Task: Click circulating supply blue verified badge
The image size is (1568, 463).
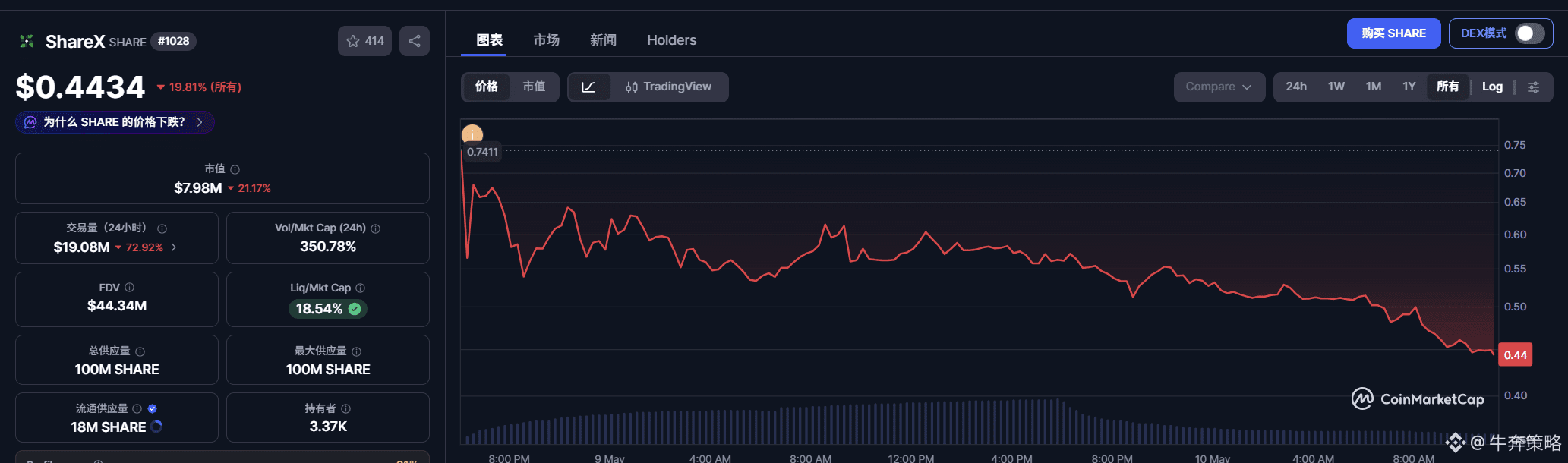Action: click(x=153, y=408)
